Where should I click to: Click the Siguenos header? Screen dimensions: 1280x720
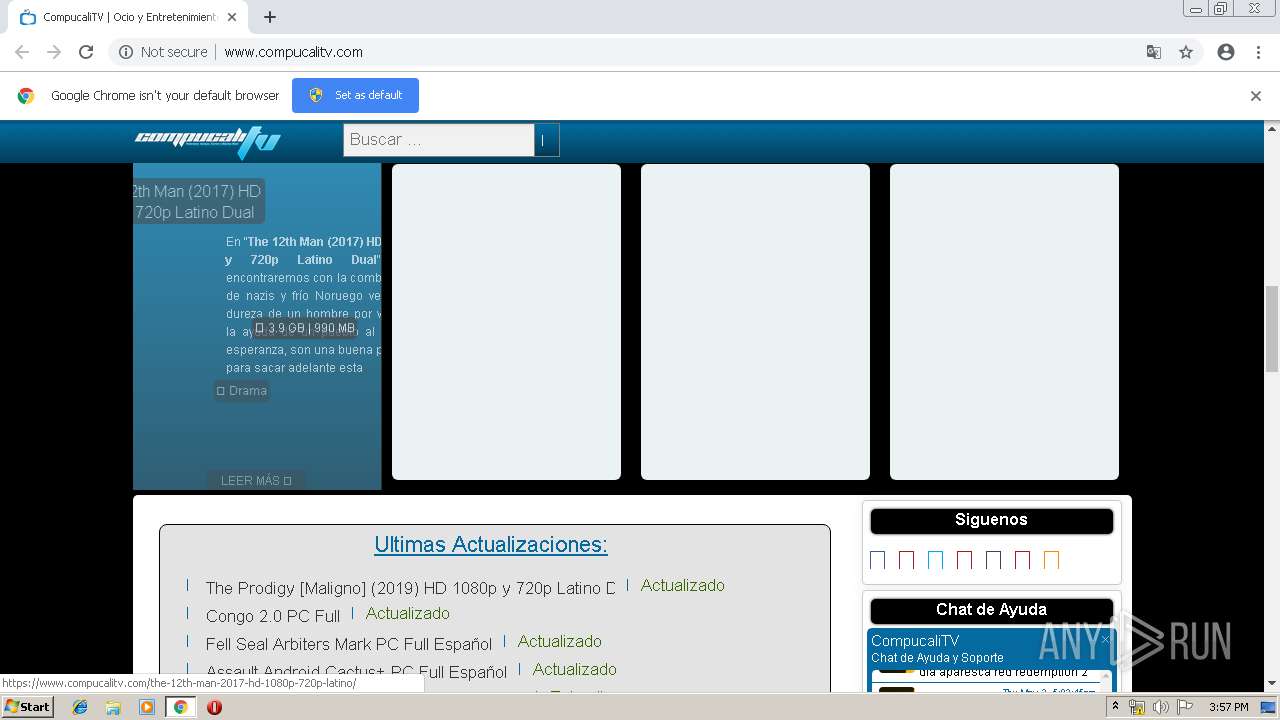click(x=991, y=520)
